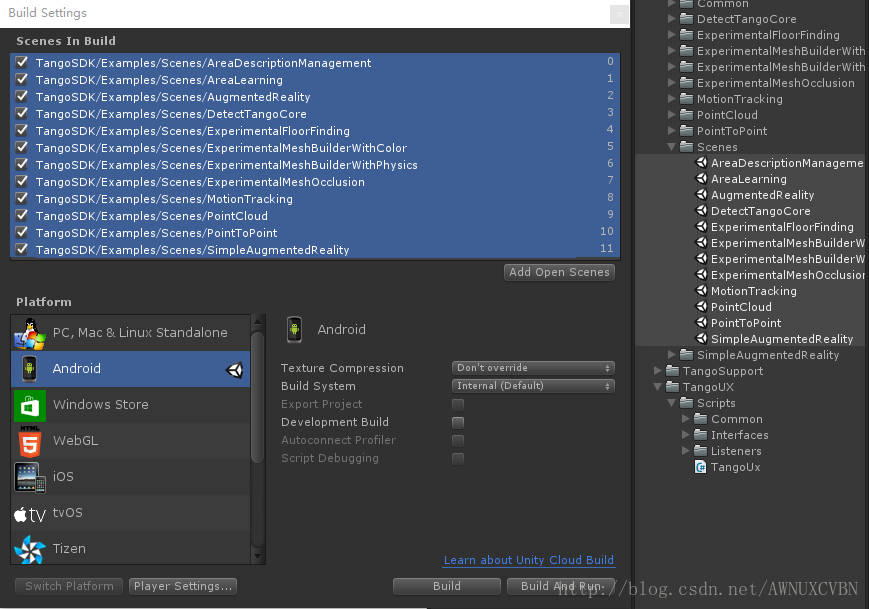This screenshot has height=609, width=869.
Task: Click the Android phone icon in platform list
Action: (x=29, y=369)
